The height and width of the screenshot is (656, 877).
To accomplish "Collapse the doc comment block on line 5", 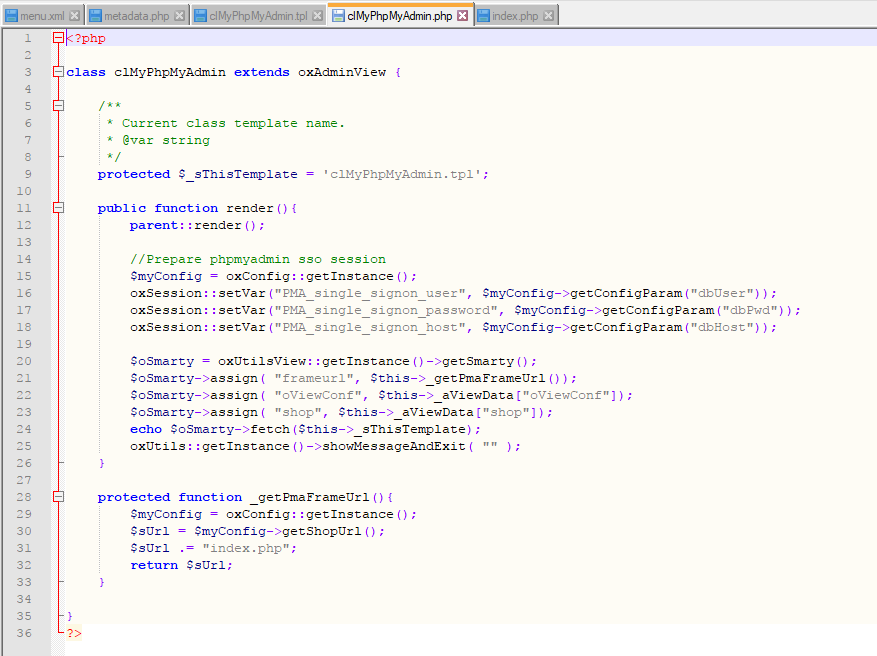I will [x=59, y=106].
